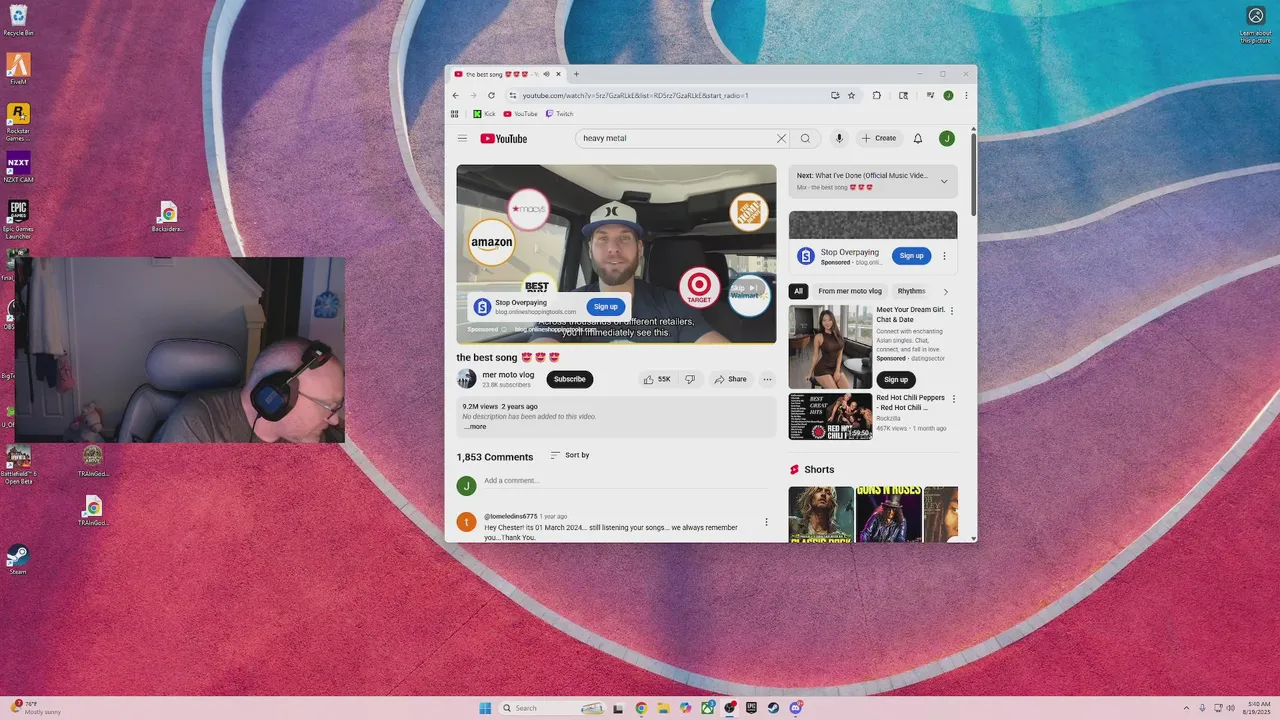Image resolution: width=1280 pixels, height=720 pixels.
Task: Open FiveM desktop shortcut
Action: 18,69
